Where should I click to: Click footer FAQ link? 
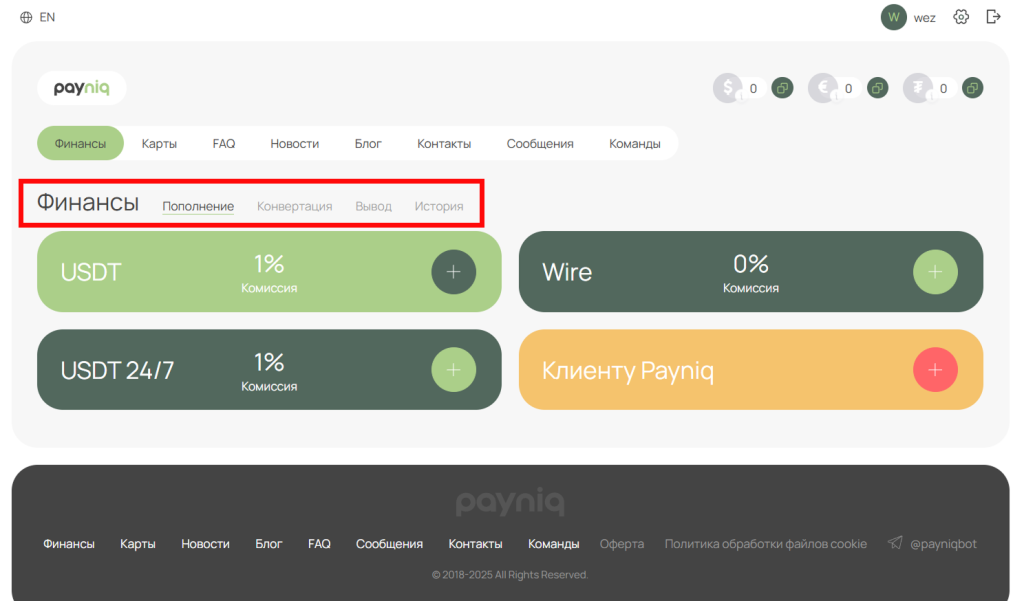[319, 544]
